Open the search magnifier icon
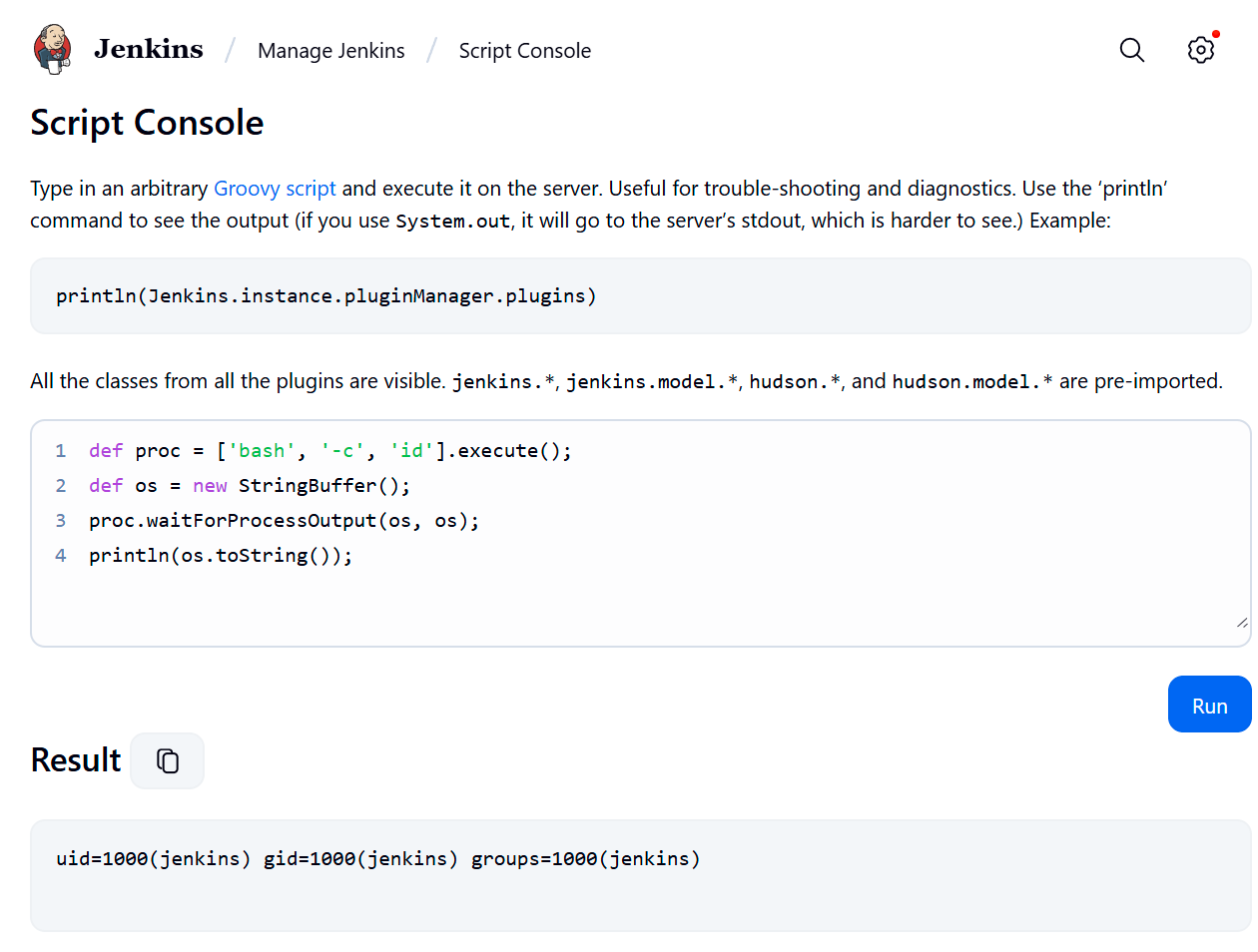The height and width of the screenshot is (952, 1258). pyautogui.click(x=1131, y=50)
